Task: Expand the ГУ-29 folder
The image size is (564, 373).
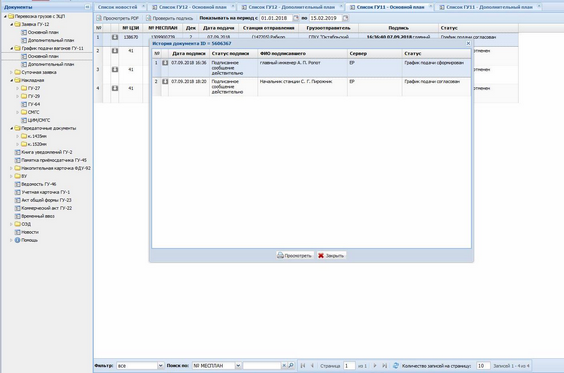Action: tap(18, 96)
